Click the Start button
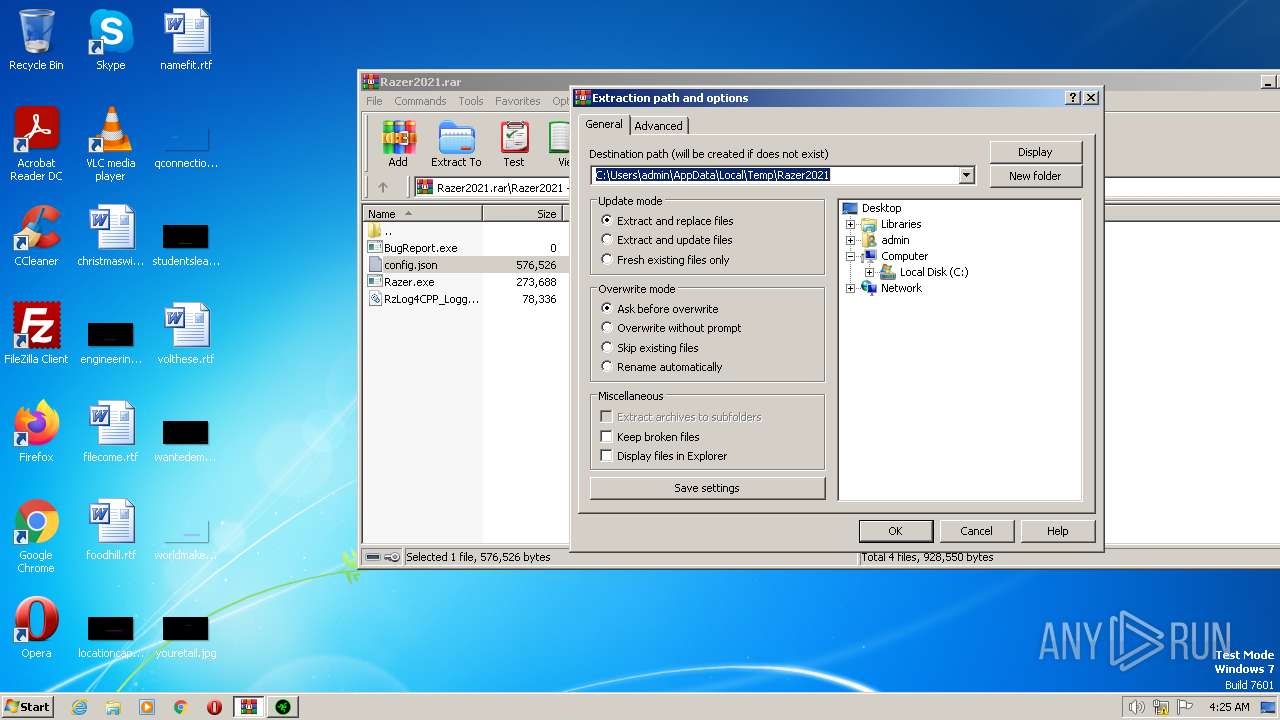The width and height of the screenshot is (1280, 720). pyautogui.click(x=28, y=707)
